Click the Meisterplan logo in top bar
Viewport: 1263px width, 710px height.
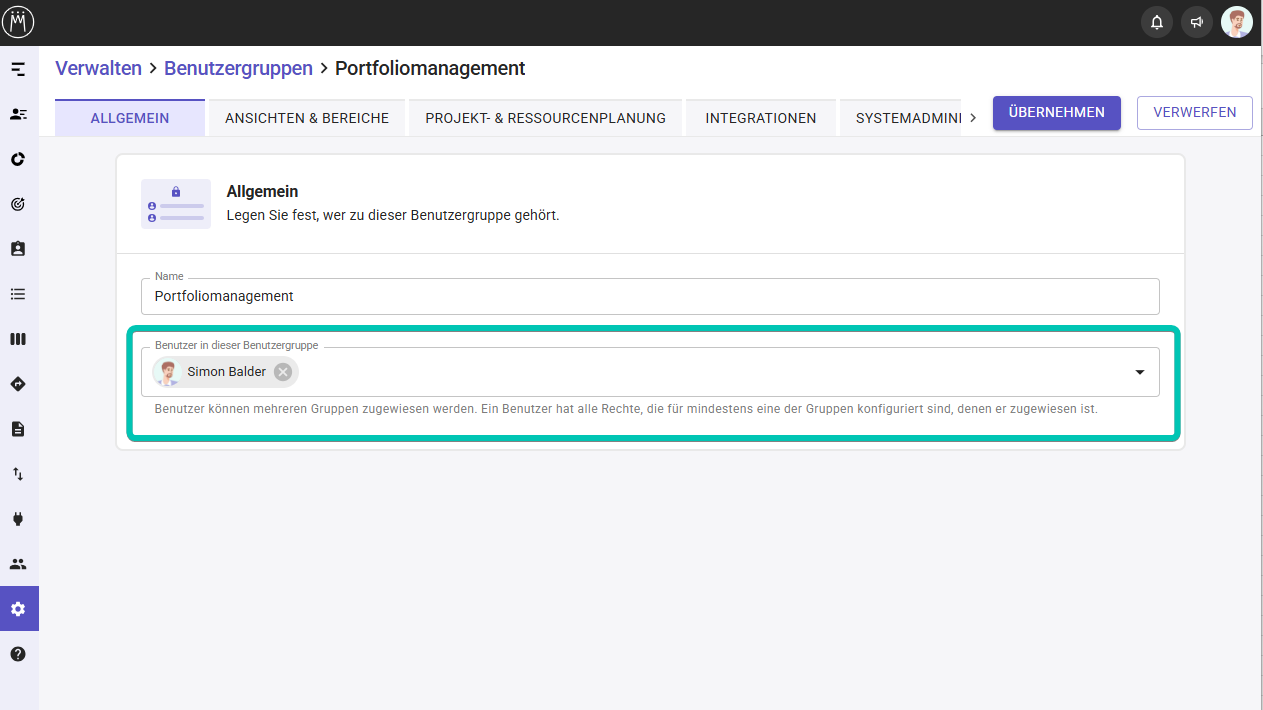tap(18, 22)
